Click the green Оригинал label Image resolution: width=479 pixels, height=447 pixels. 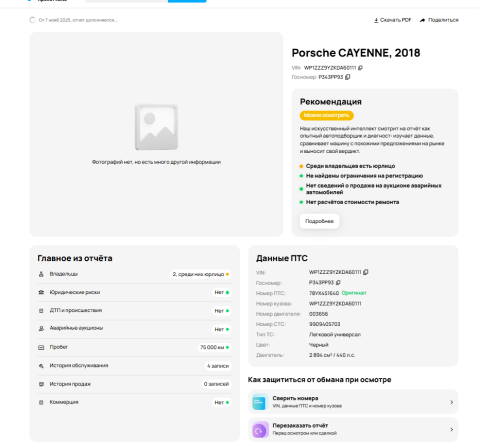pos(354,293)
